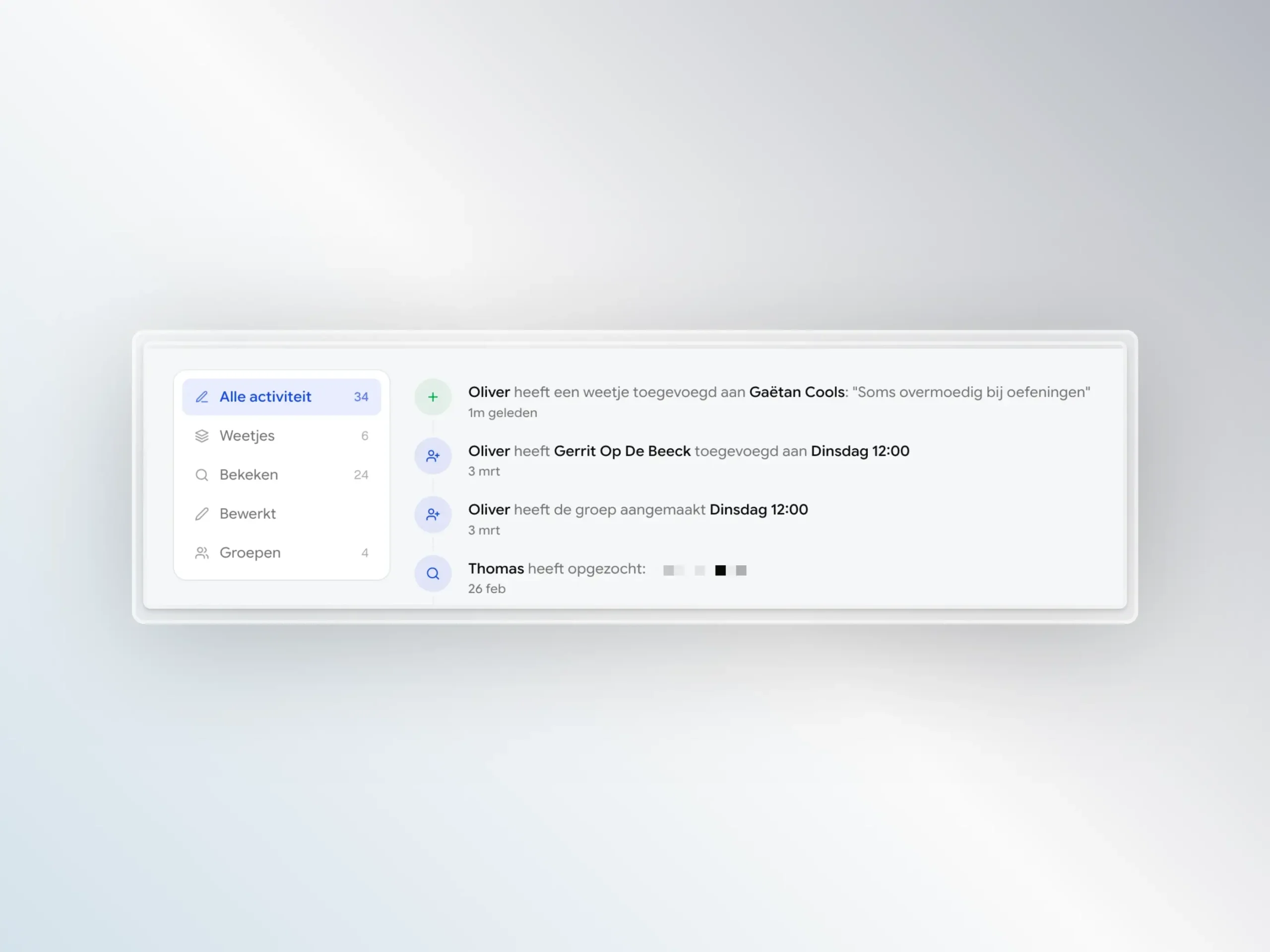Screen dimensions: 1270x952
Task: Click the green plus icon of weetje entry
Action: point(433,397)
